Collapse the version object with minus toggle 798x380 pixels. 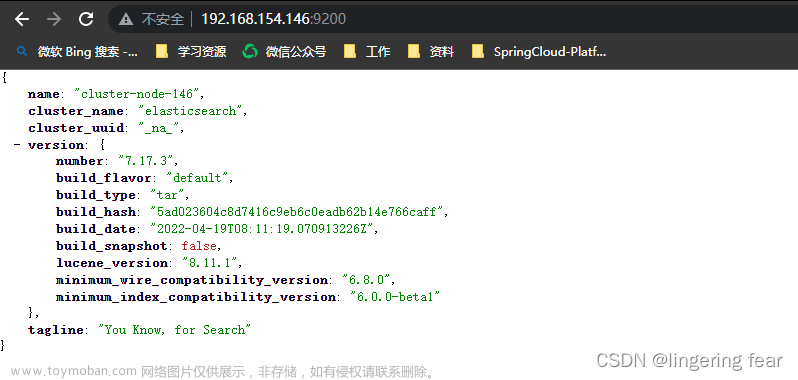coord(17,145)
